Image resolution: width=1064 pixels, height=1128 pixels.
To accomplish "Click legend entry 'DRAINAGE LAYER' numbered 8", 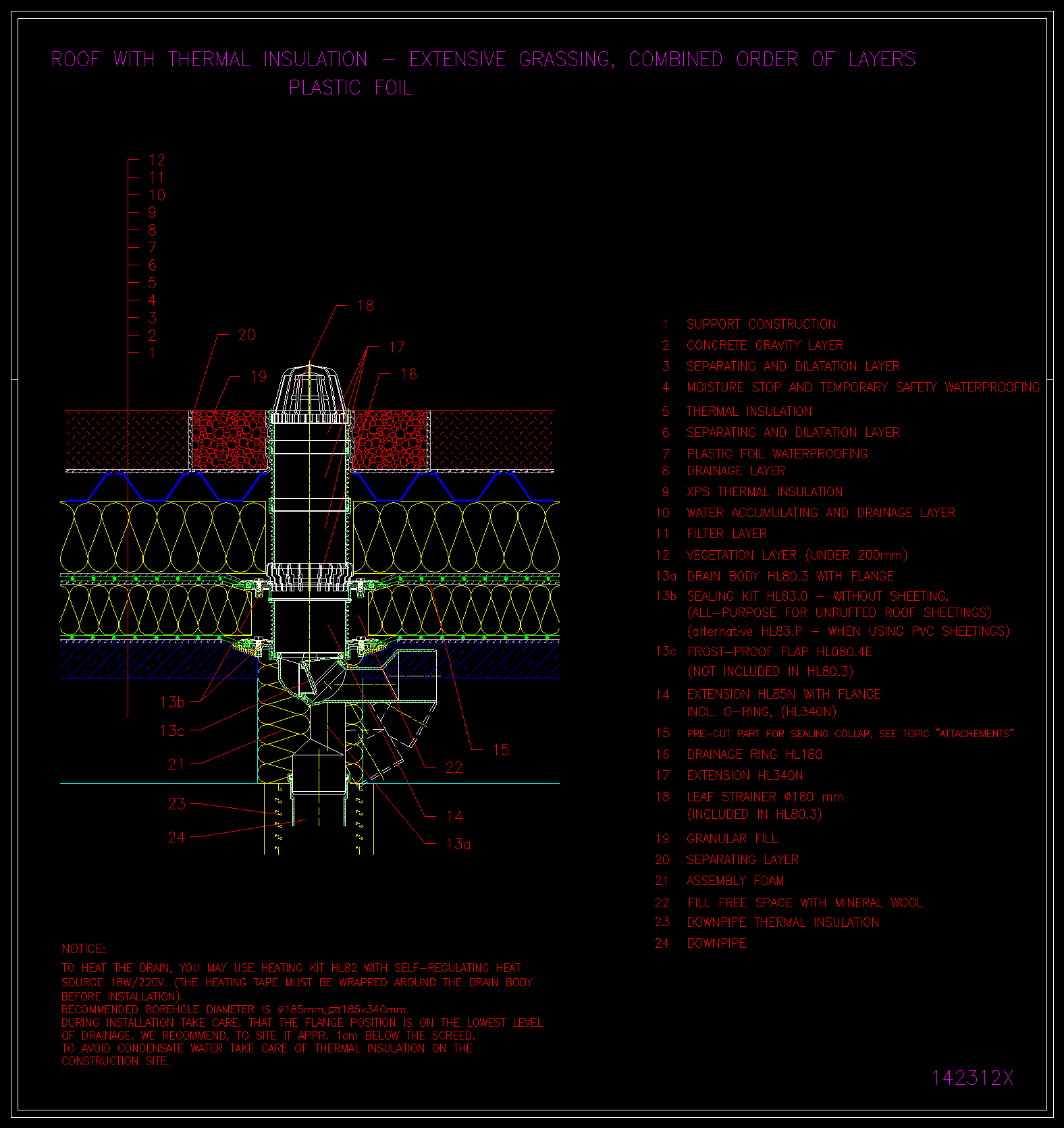I will (736, 471).
